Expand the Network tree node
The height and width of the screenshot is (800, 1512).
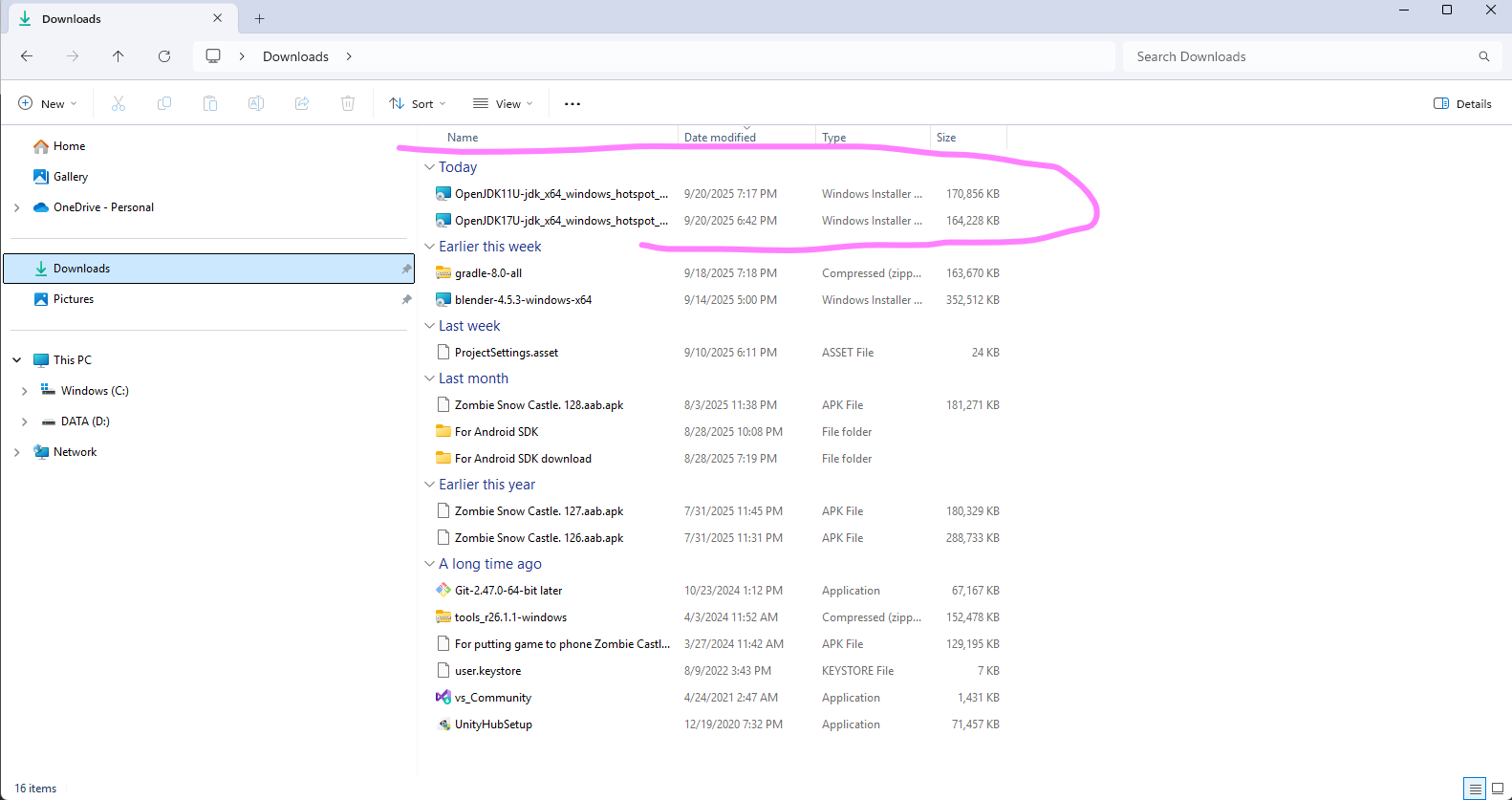click(x=16, y=452)
